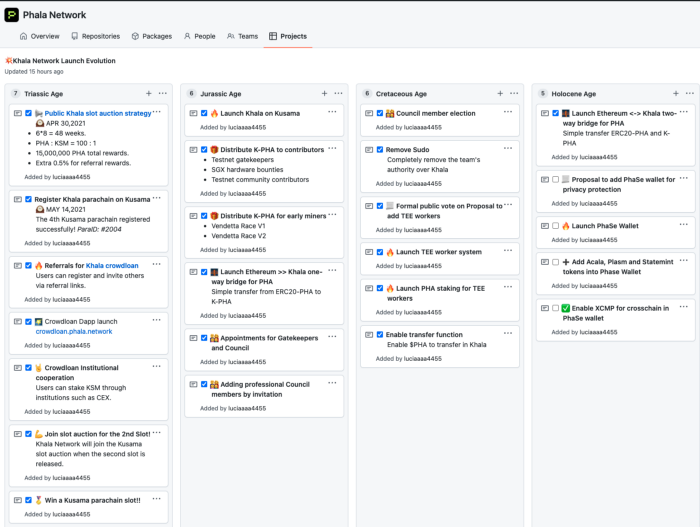
Task: Click note icon on Appointments for Gatekeepers card
Action: tap(193, 338)
